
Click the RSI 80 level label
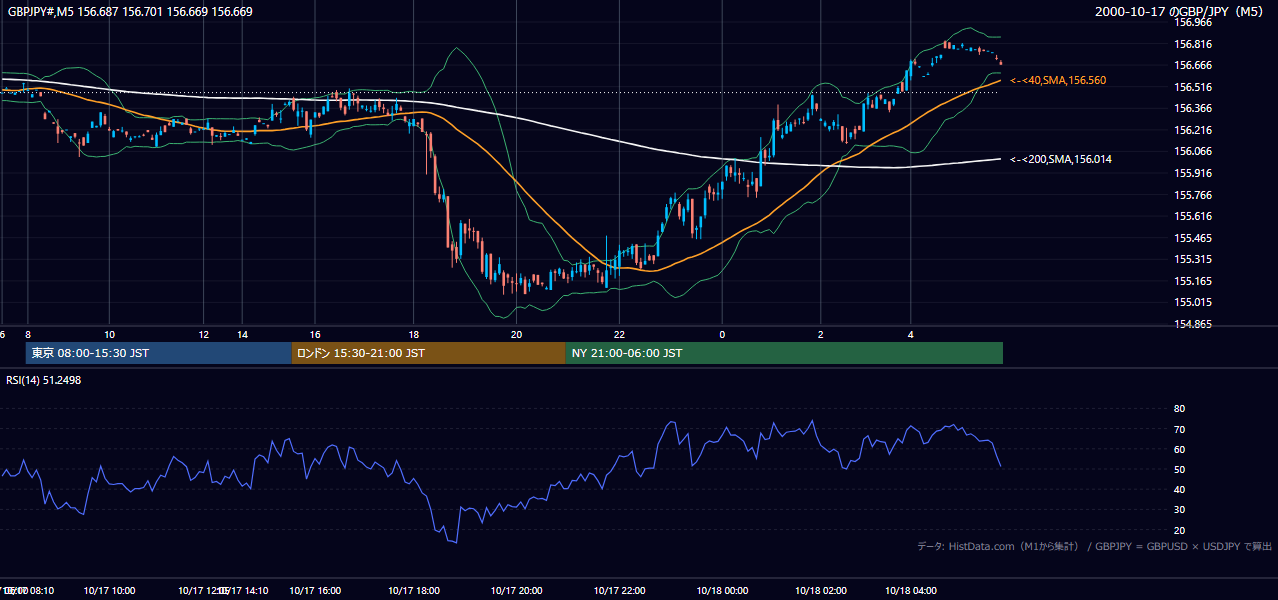[x=1179, y=409]
